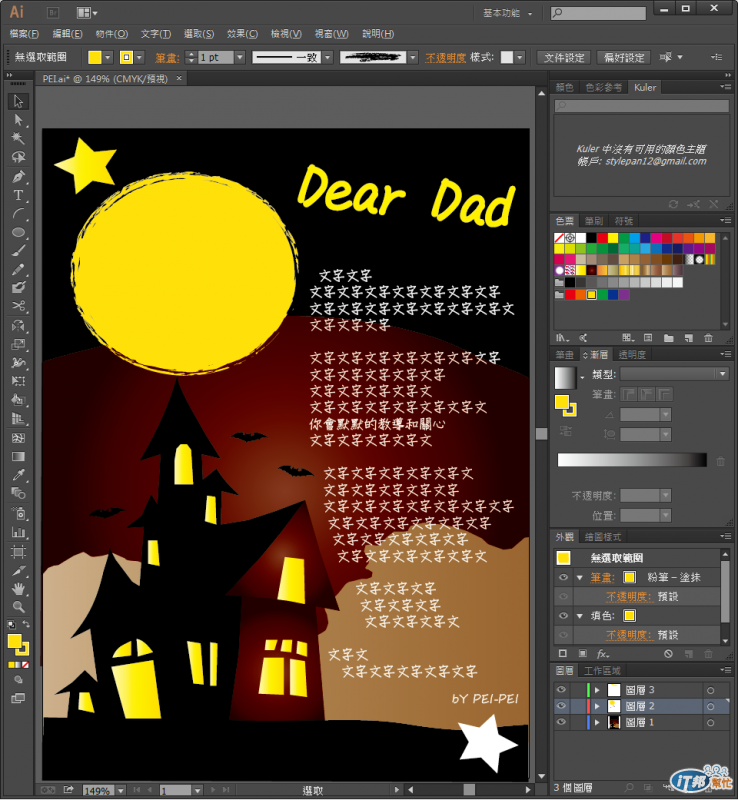Click the fx add effect icon in Appearance panel
Viewport: 738px width, 800px height.
603,654
